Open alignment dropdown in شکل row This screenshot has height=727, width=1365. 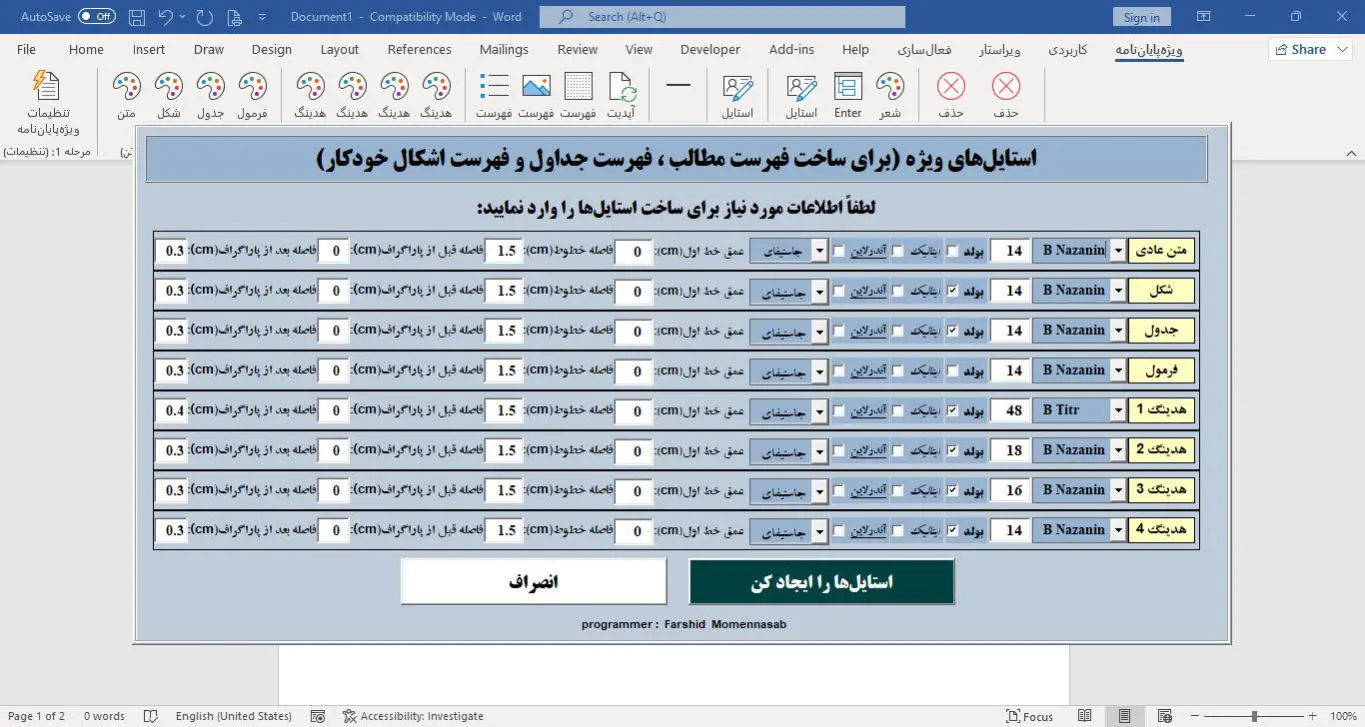[818, 290]
